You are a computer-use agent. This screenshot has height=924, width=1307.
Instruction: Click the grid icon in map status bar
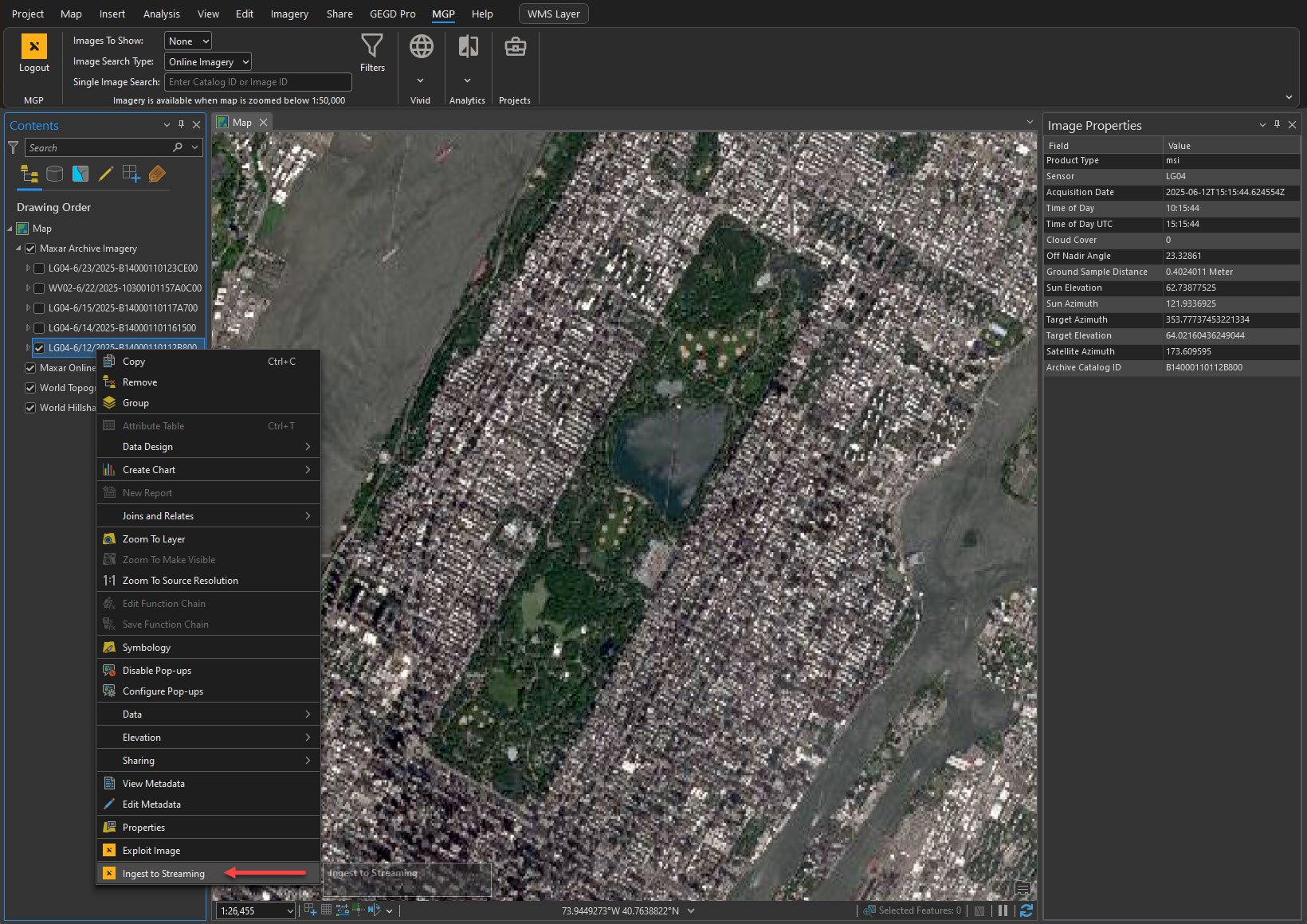pos(326,910)
